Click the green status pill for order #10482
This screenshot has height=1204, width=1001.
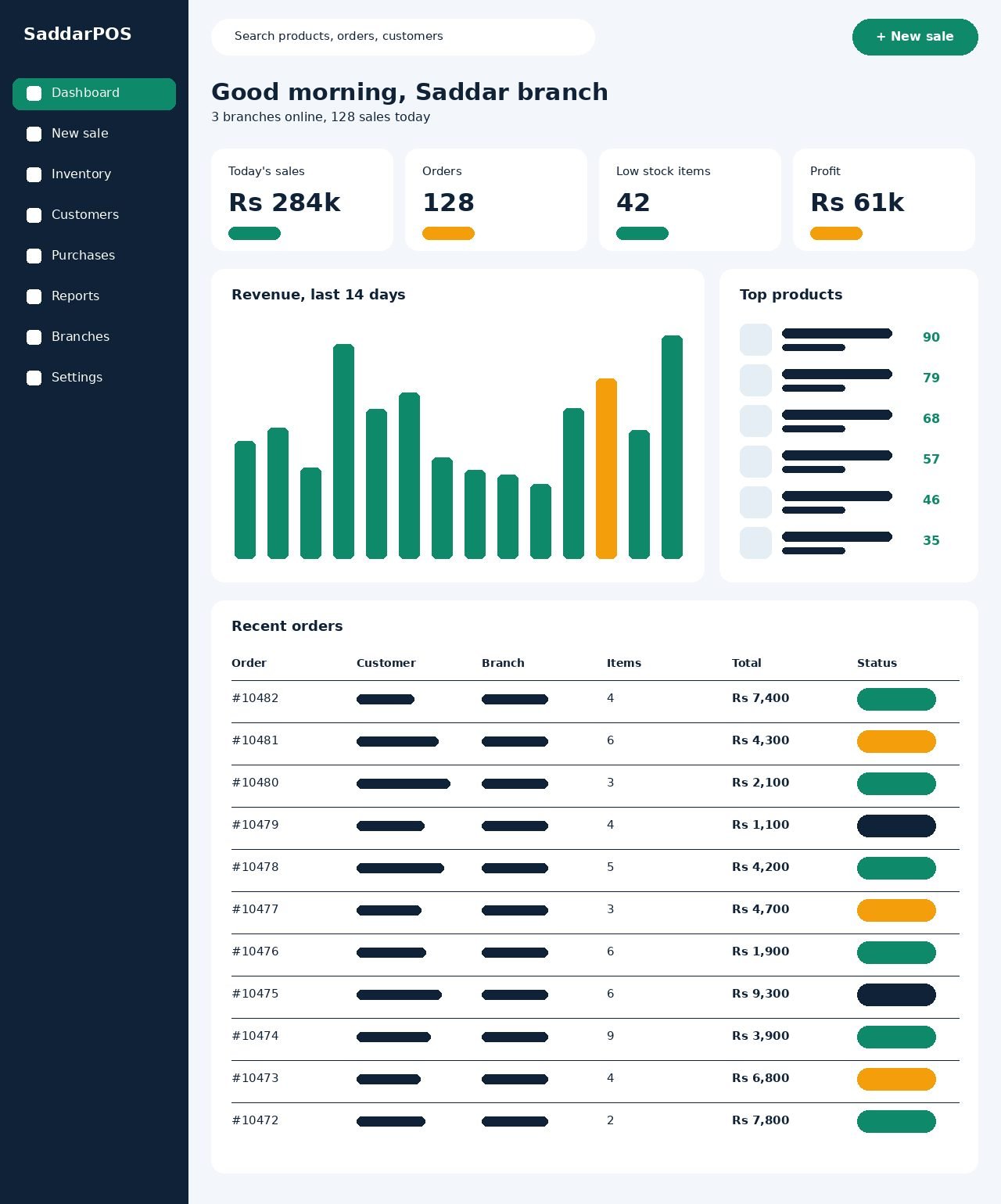coord(896,700)
